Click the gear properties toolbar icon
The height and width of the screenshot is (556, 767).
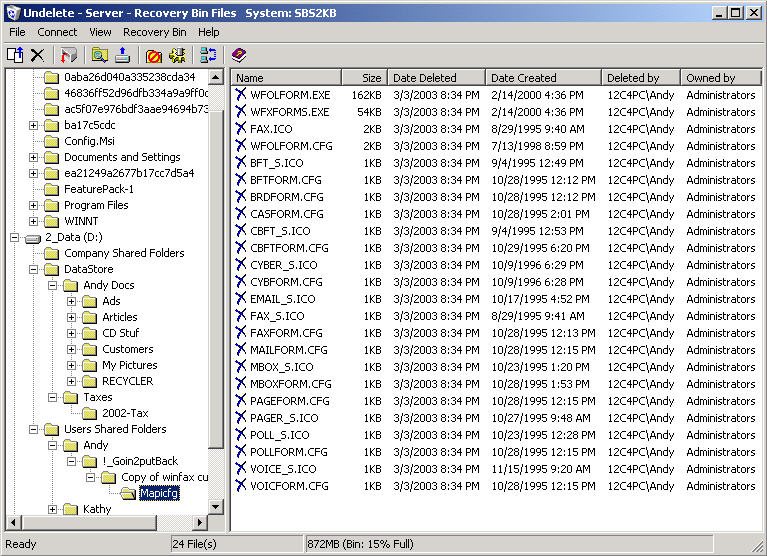pyautogui.click(x=177, y=55)
